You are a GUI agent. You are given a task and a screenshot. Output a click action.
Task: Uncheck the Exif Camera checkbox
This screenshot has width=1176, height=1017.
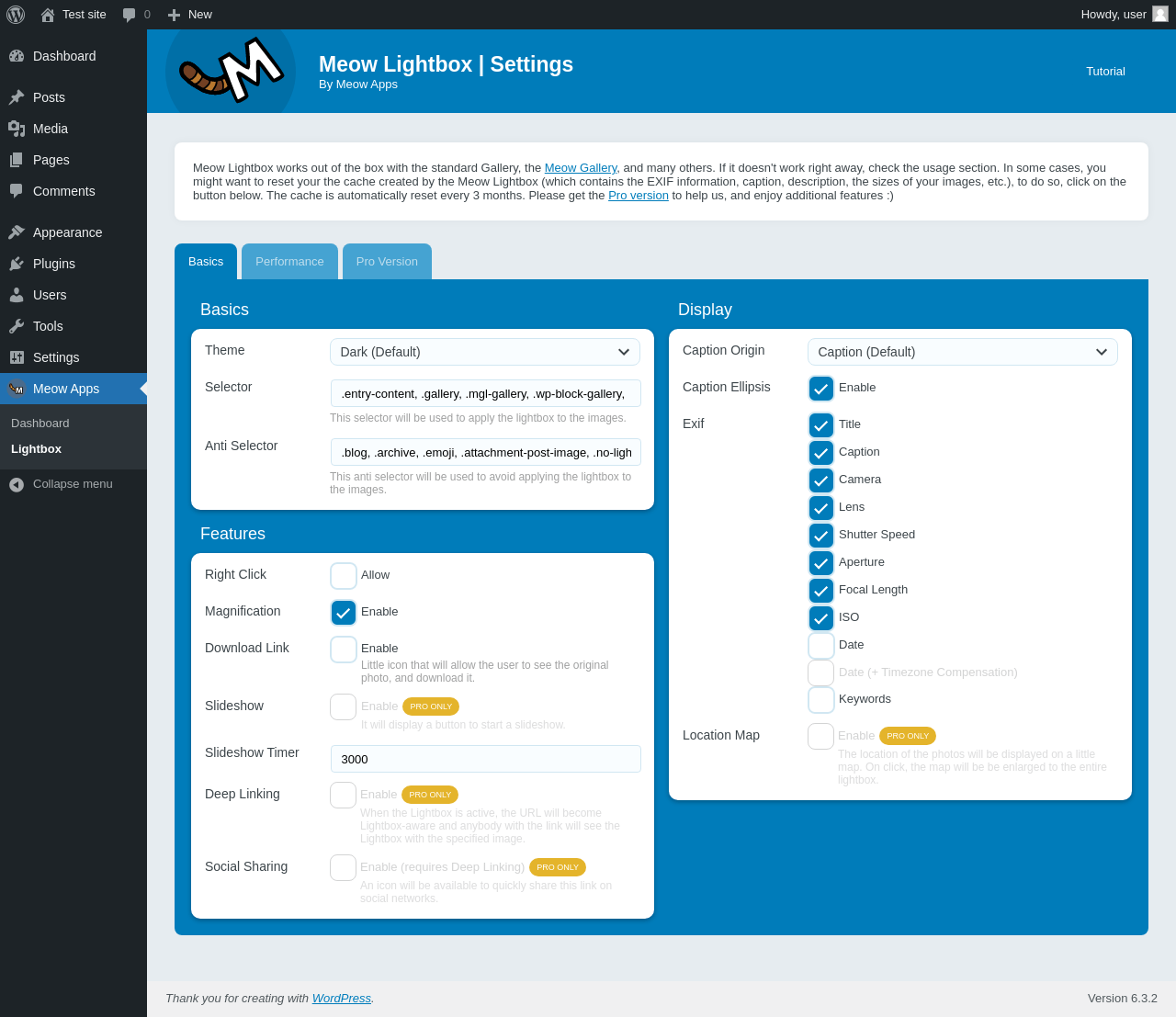click(821, 480)
